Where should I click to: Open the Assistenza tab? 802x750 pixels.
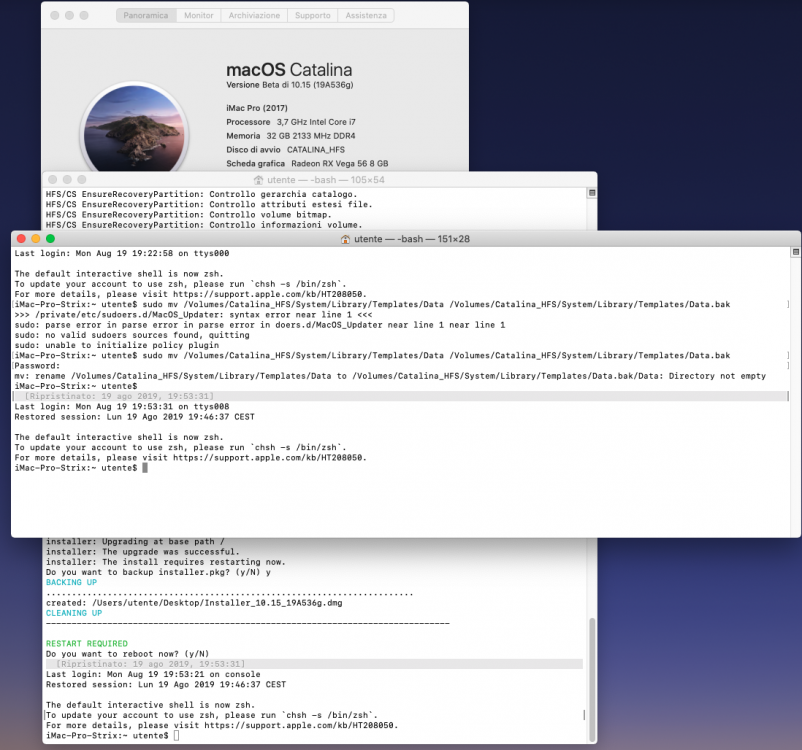[366, 15]
